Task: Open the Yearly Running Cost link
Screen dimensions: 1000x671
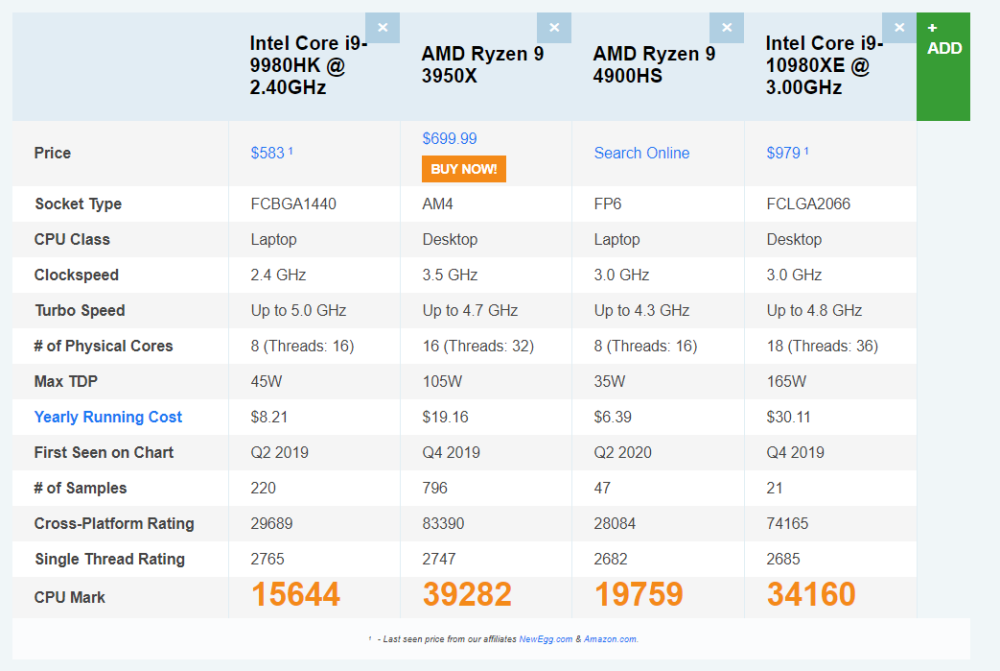Action: click(x=108, y=417)
